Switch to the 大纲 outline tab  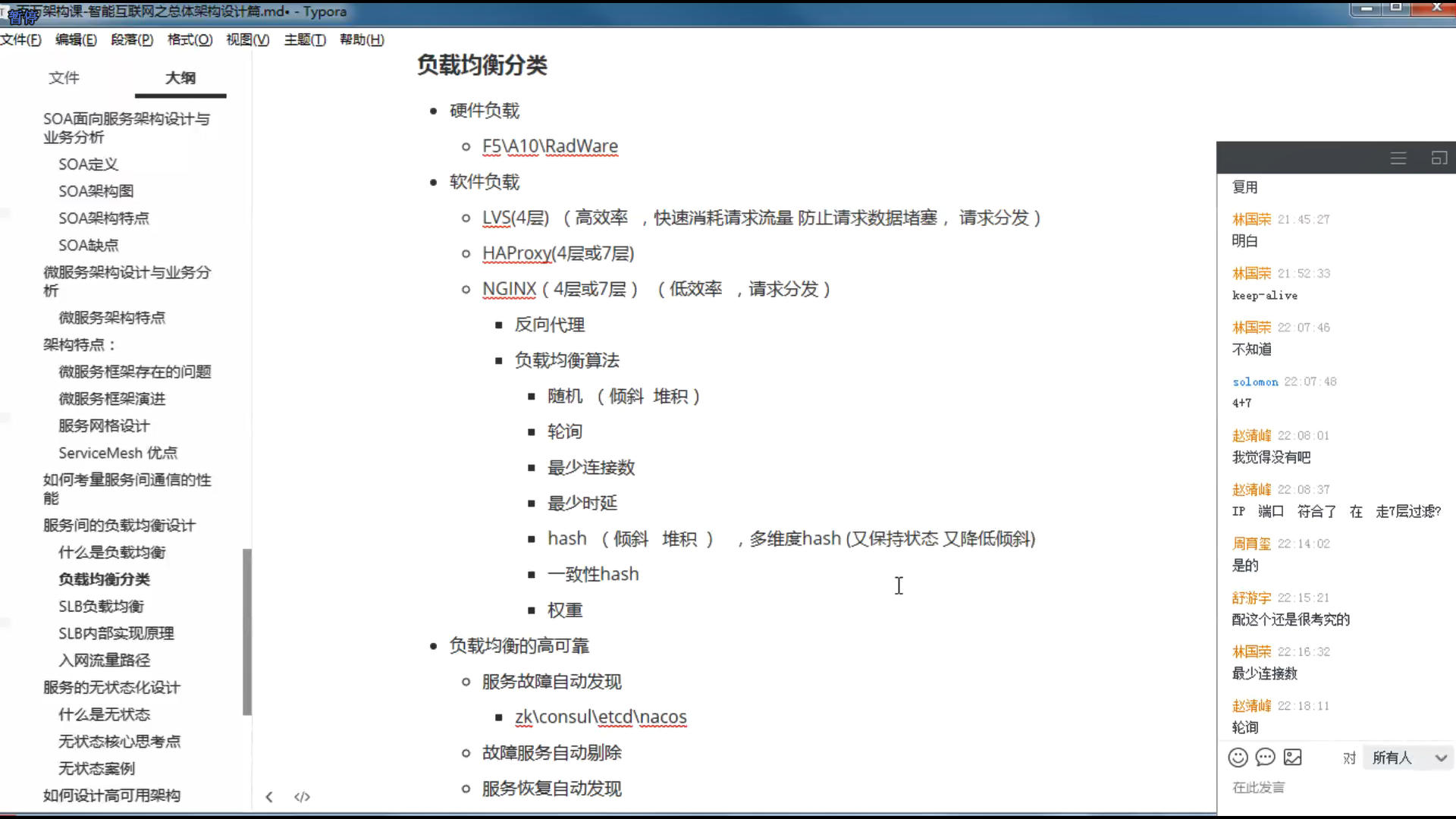pos(180,77)
